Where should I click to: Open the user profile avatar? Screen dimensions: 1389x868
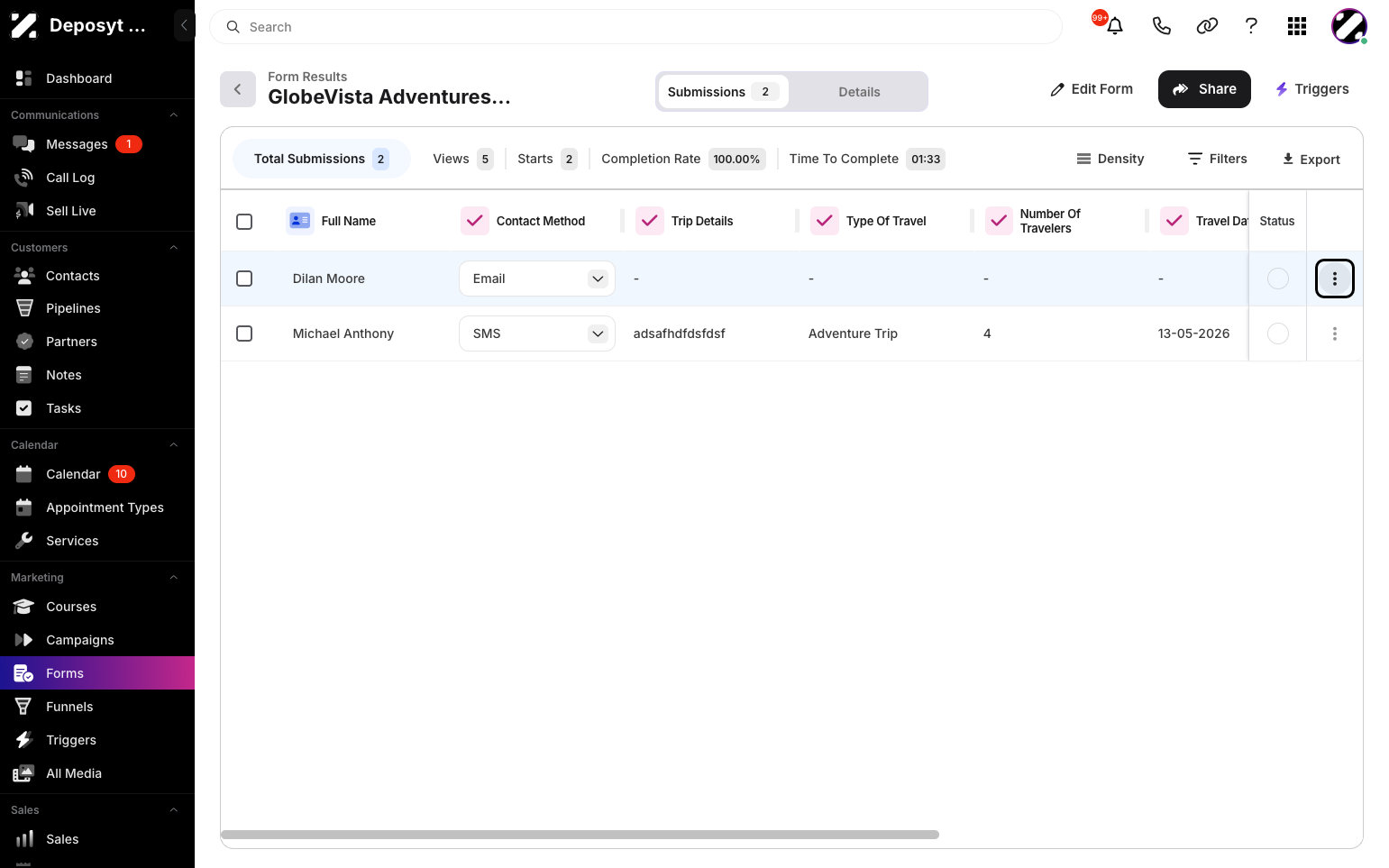pos(1349,26)
